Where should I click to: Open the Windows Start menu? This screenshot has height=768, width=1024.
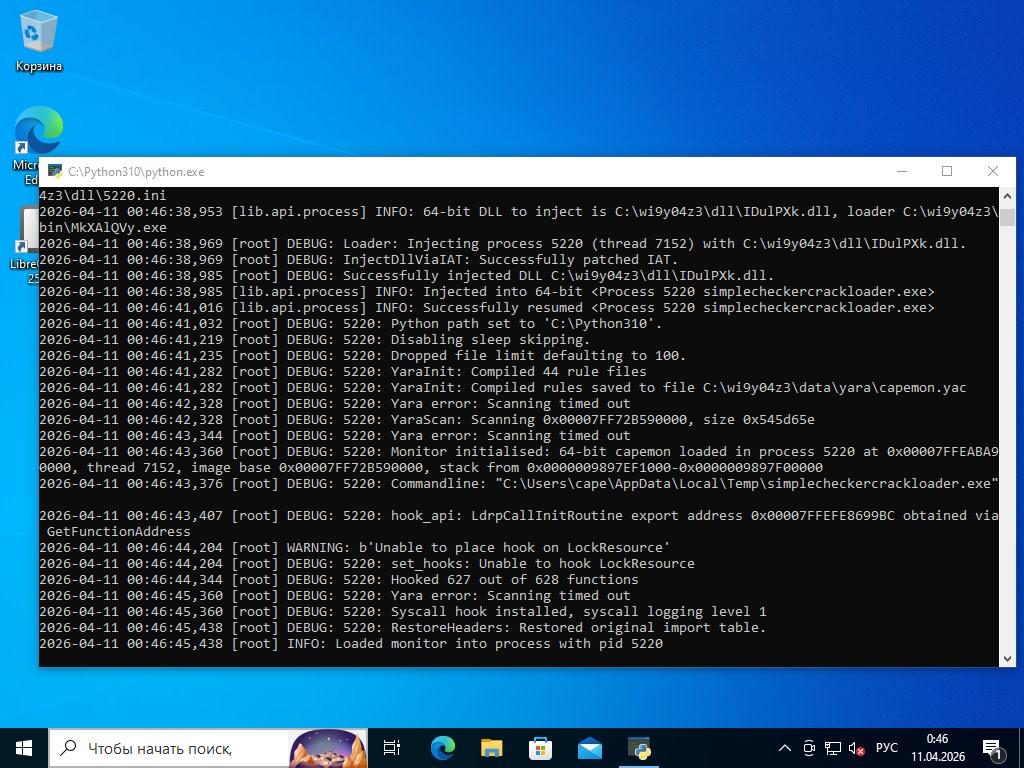tap(24, 748)
